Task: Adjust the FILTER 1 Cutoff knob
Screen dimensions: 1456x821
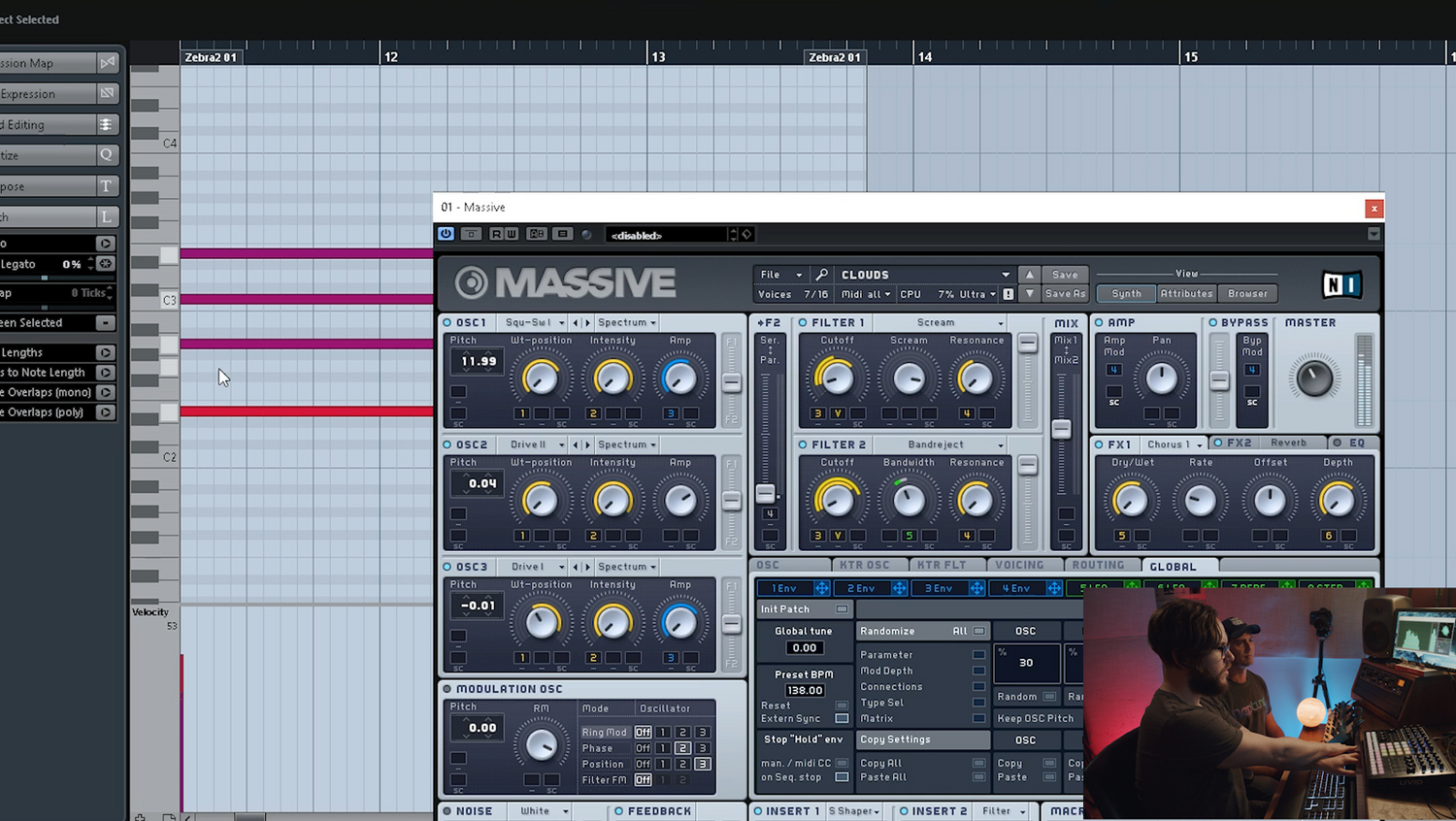Action: (837, 378)
